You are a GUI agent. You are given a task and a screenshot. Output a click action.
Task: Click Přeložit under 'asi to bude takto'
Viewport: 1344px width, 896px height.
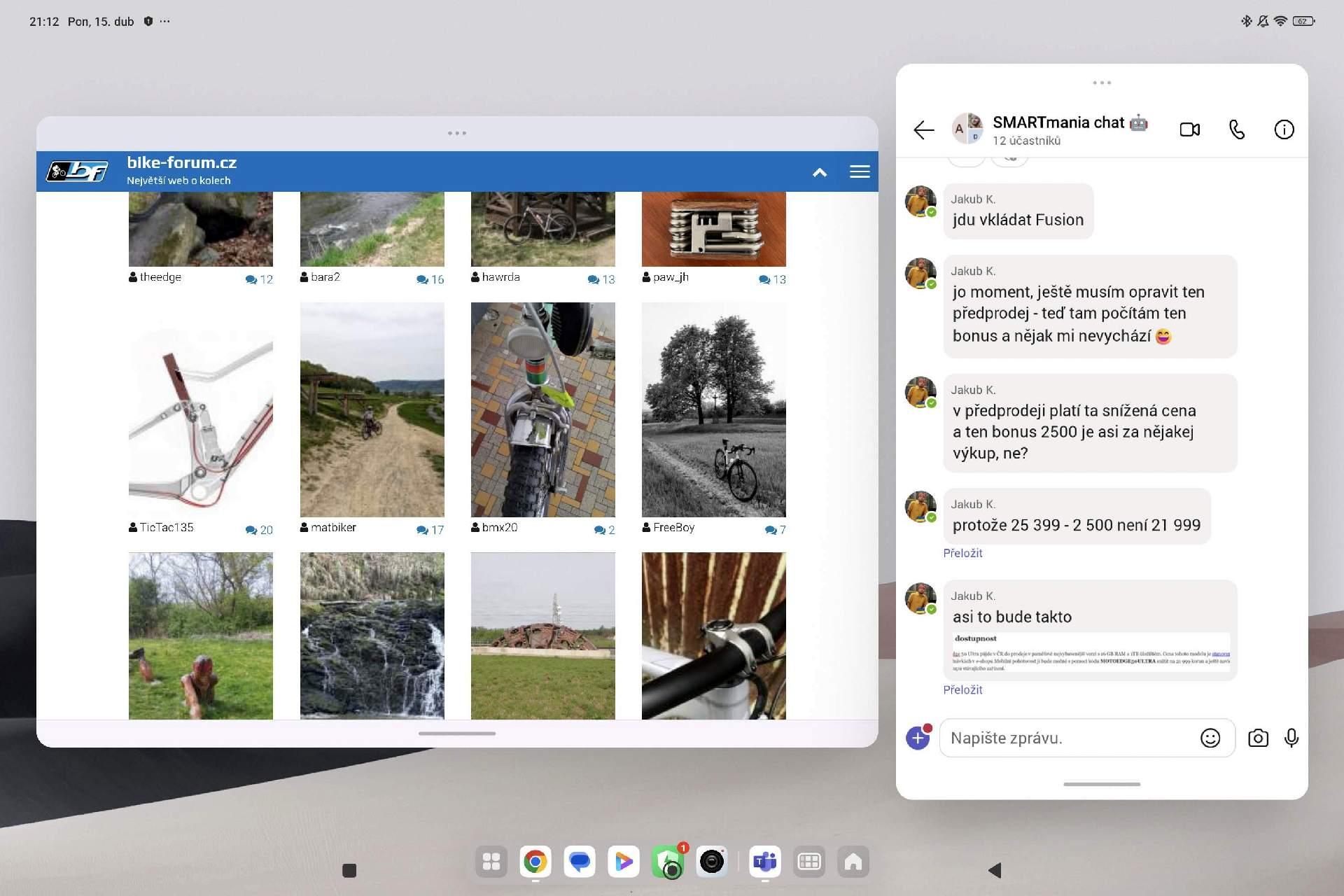coord(962,689)
